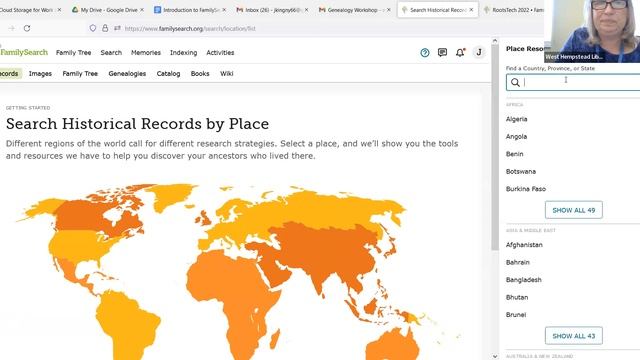
Task: Open the notifications bell icon
Action: [460, 52]
